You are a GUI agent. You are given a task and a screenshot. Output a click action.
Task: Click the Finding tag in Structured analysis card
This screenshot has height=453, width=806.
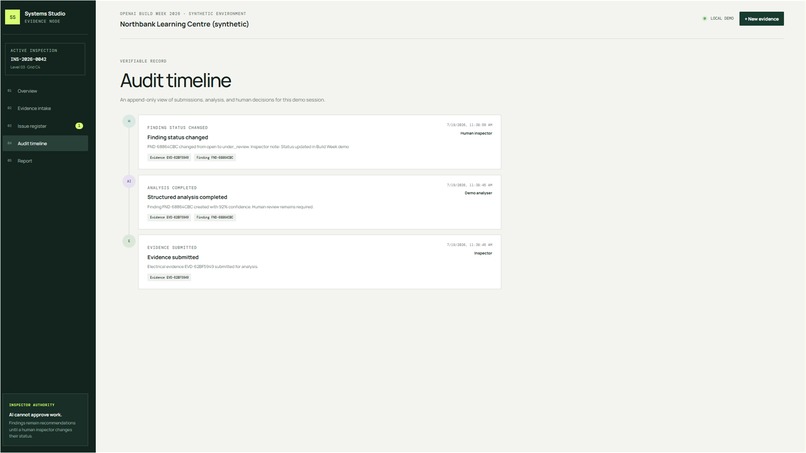(215, 218)
